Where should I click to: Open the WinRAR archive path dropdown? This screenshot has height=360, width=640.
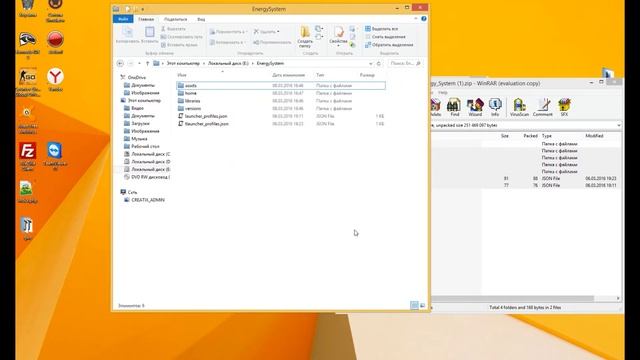[x=619, y=125]
